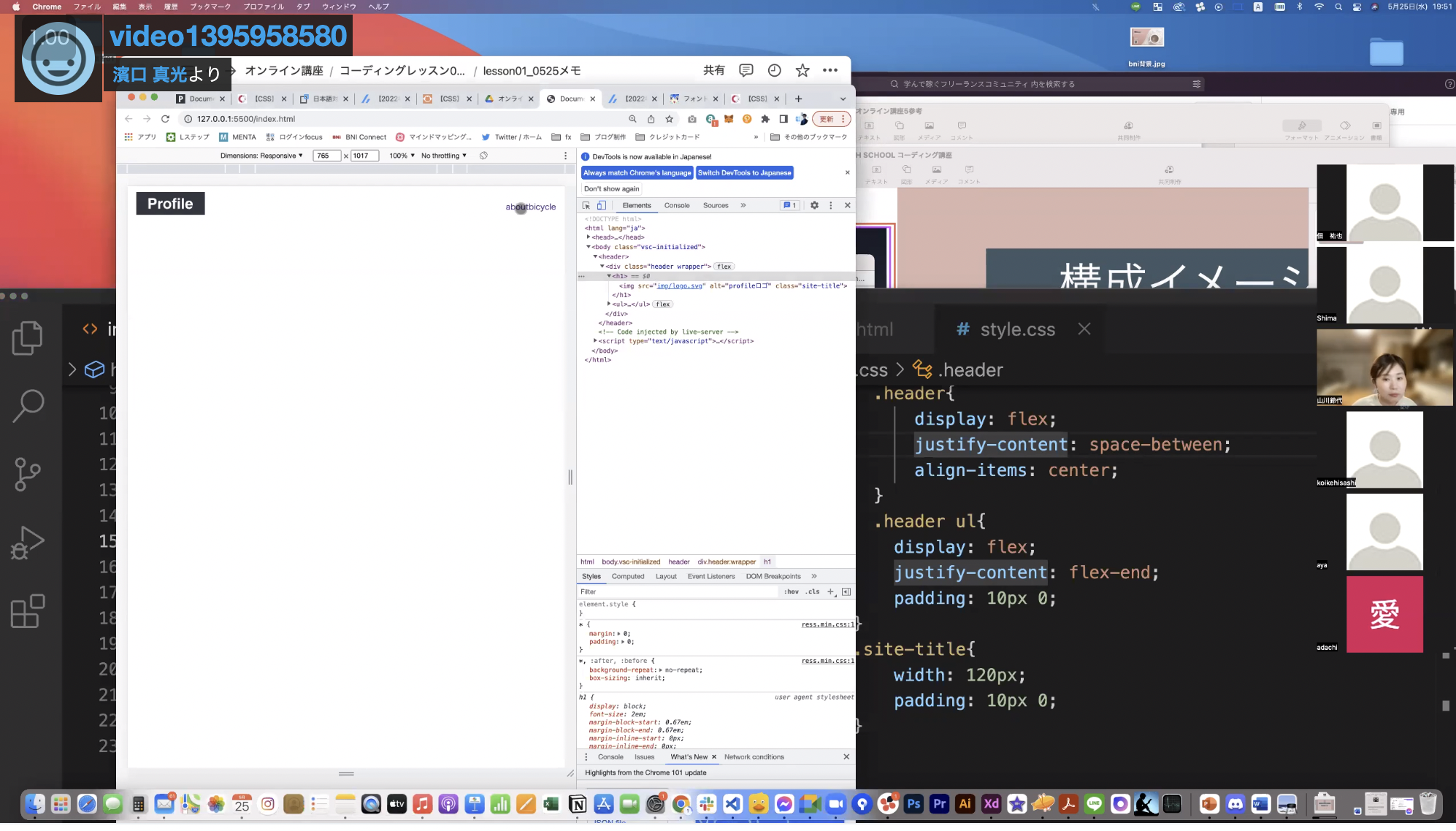This screenshot has width=1456, height=831.
Task: Open Wi-Fi status in macOS menu bar
Action: (x=1319, y=7)
